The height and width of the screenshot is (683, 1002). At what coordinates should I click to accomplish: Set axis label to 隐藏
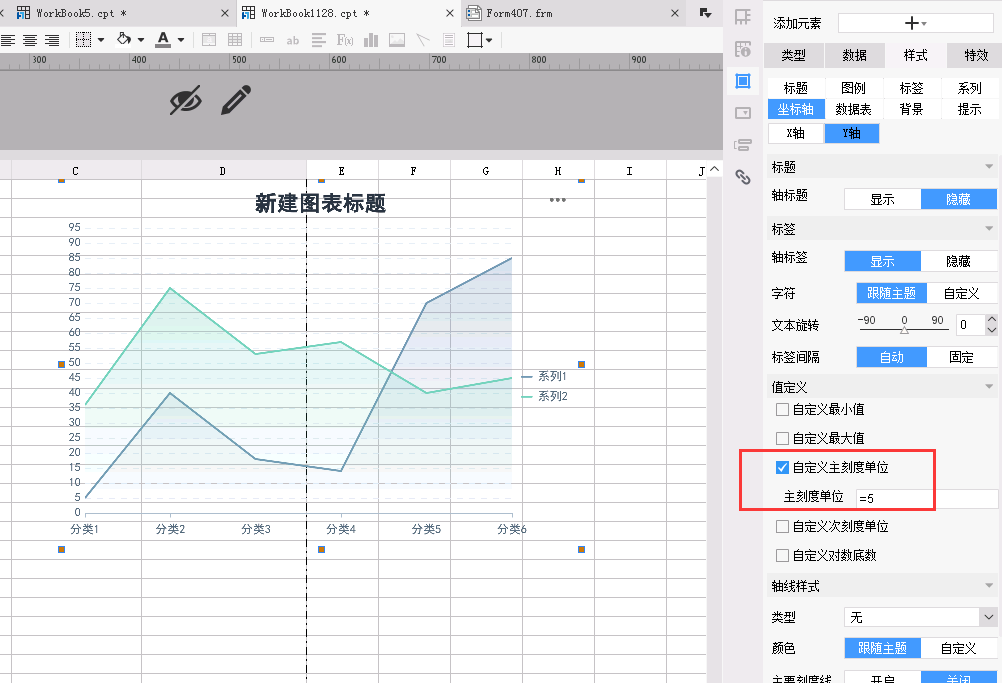[x=959, y=261]
